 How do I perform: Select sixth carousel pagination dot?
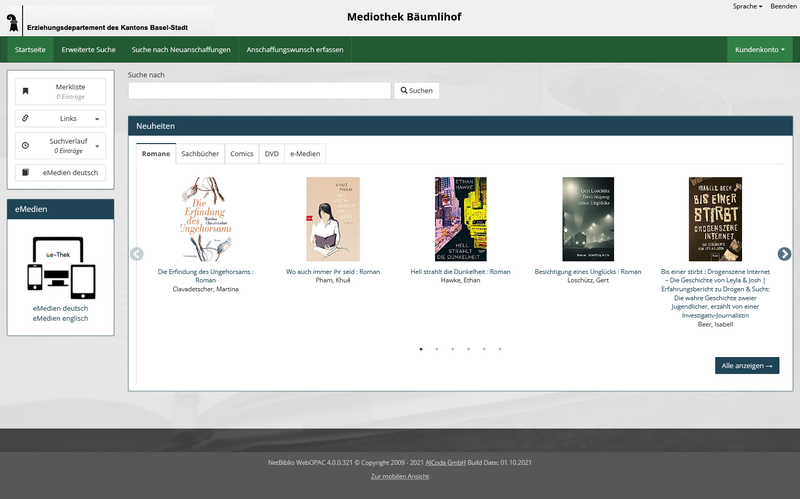coord(500,349)
